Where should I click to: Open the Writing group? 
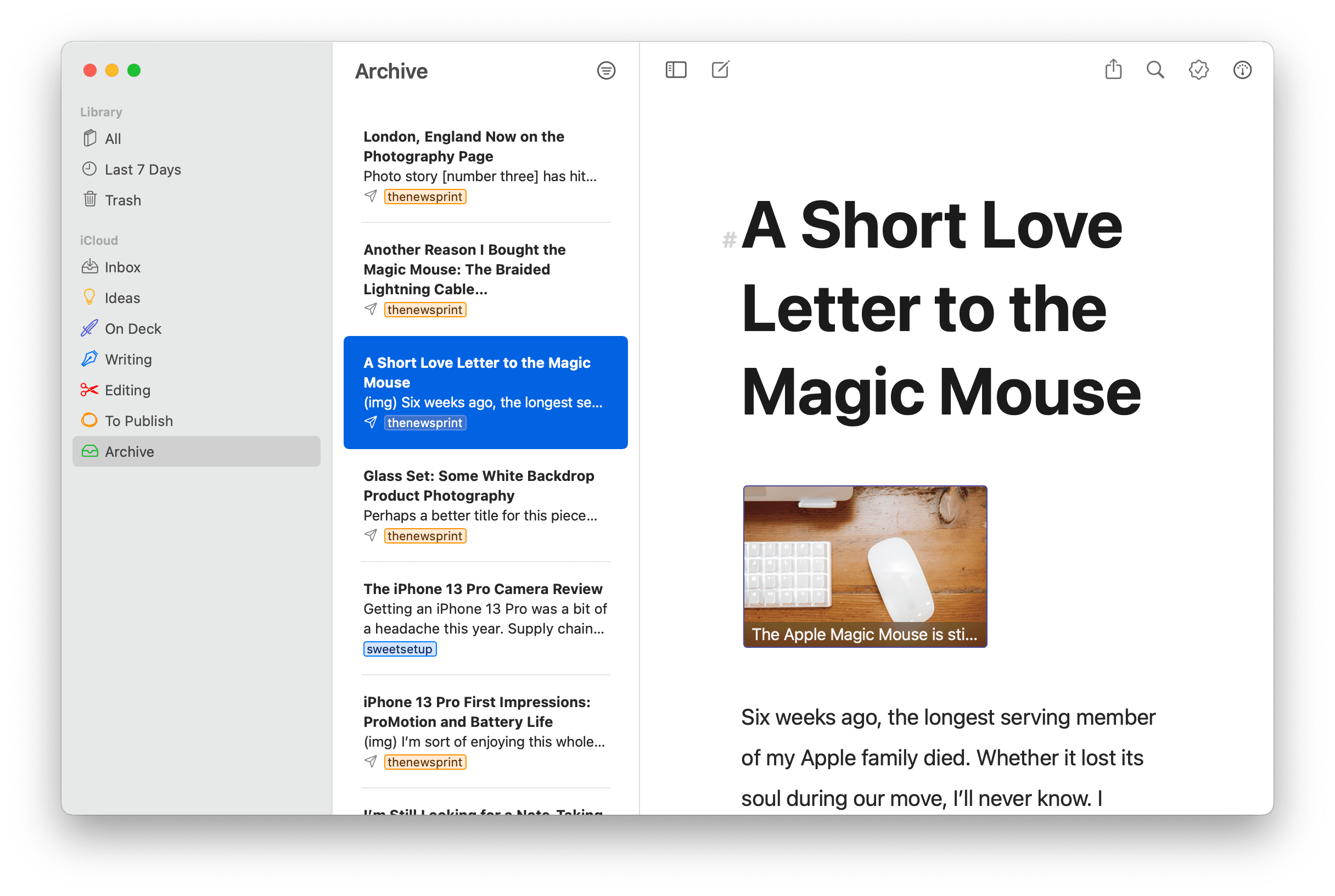pos(197,360)
